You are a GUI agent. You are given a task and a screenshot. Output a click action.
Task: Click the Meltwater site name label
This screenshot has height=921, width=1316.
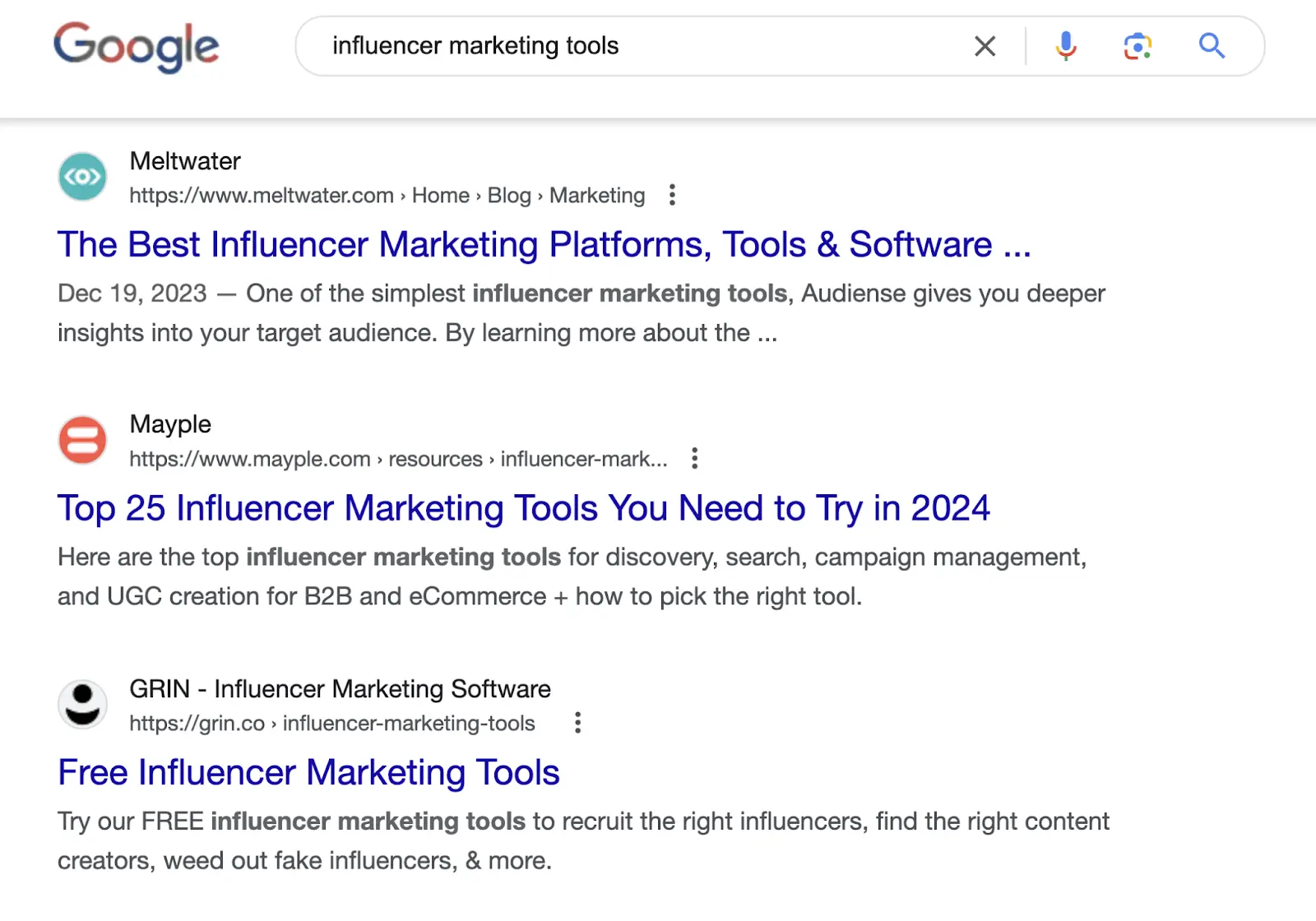[184, 161]
